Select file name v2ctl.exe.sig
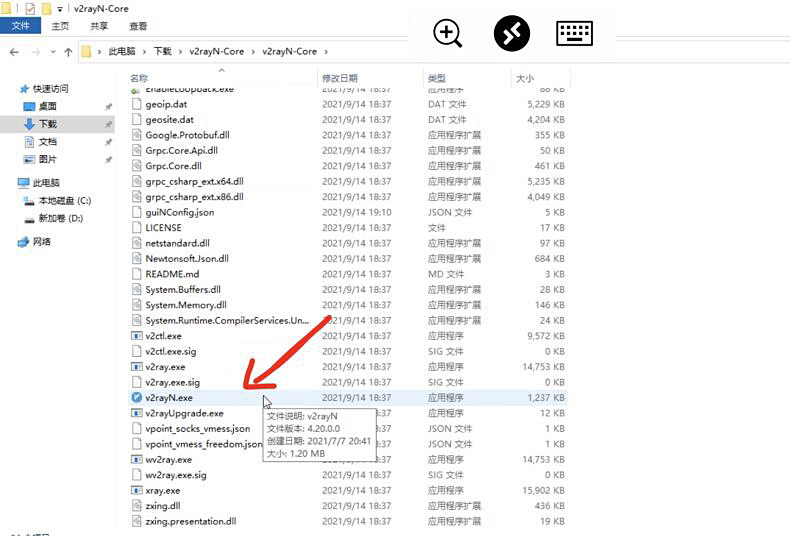The image size is (790, 536). [171, 351]
